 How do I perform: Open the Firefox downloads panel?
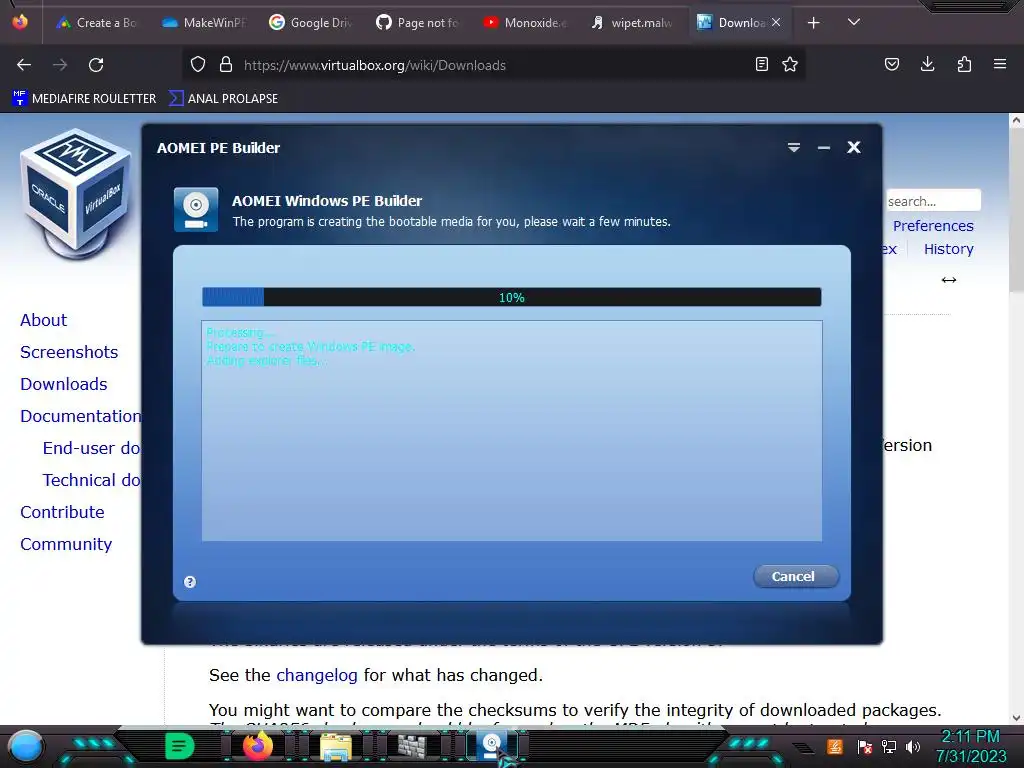coord(927,64)
